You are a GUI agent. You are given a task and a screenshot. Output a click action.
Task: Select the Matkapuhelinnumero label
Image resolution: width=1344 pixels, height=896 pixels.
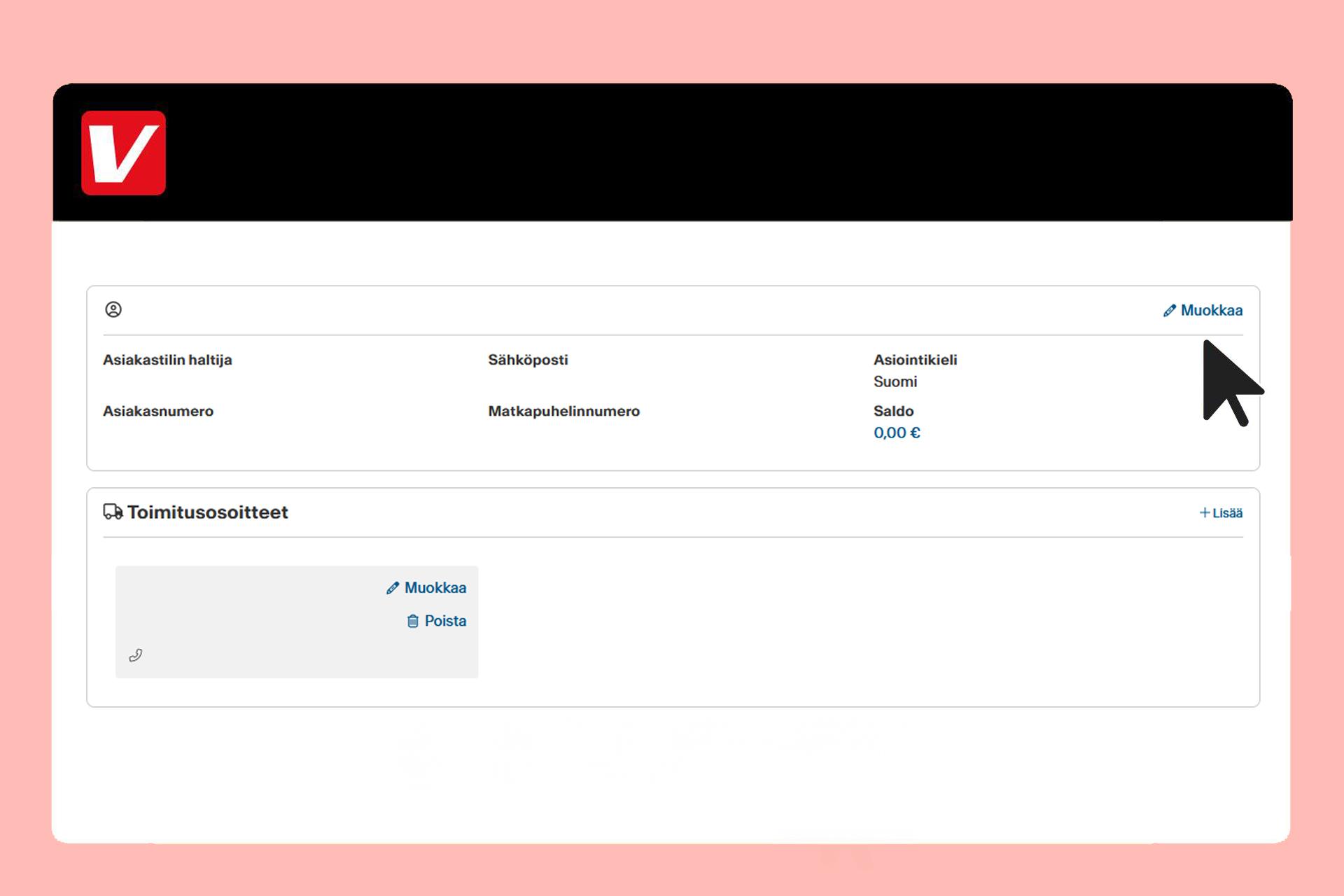click(x=563, y=411)
